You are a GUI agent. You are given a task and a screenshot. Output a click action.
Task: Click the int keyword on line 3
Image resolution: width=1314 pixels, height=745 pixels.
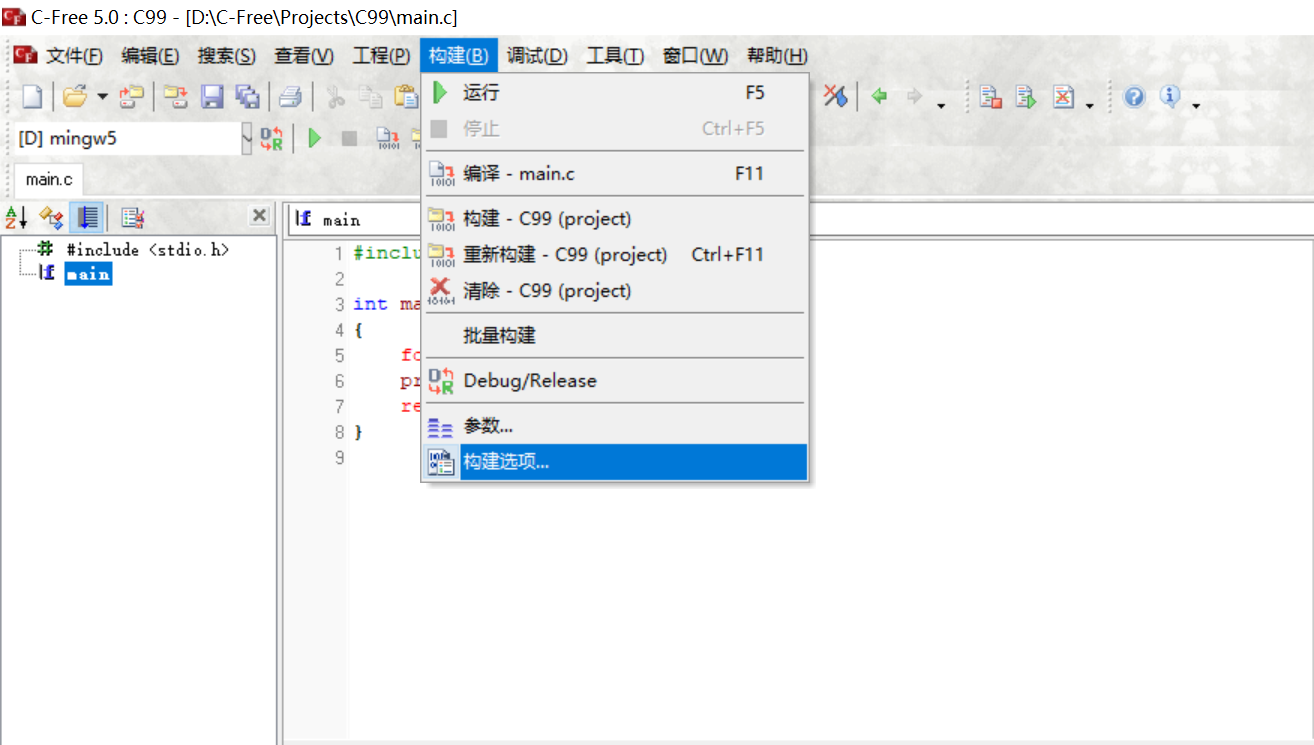tap(370, 304)
